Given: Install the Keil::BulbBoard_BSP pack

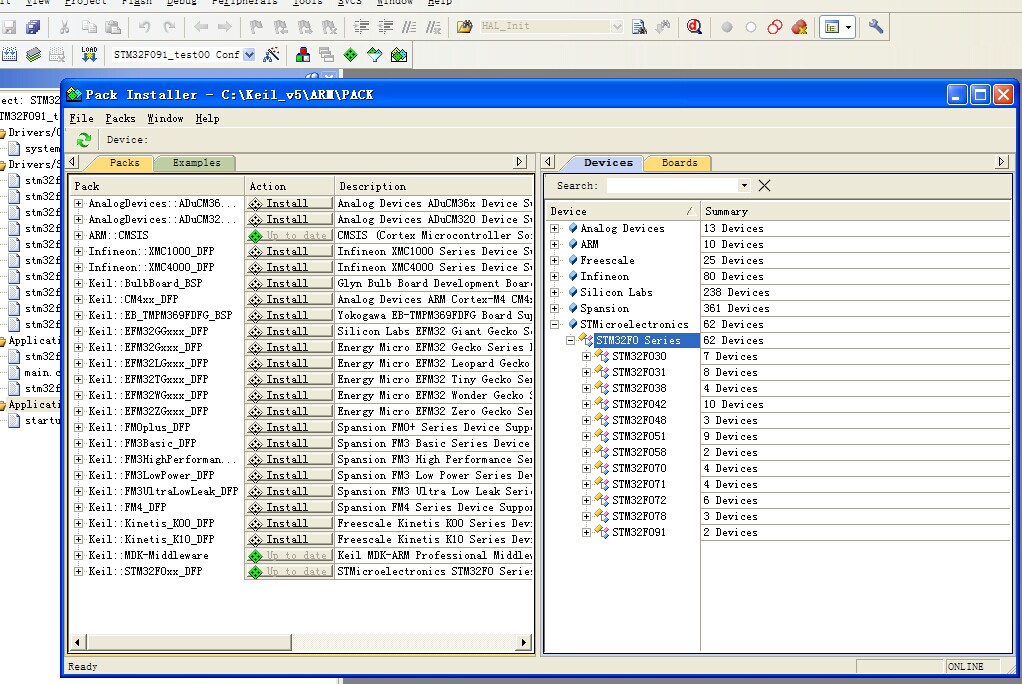Looking at the screenshot, I should click(x=290, y=284).
